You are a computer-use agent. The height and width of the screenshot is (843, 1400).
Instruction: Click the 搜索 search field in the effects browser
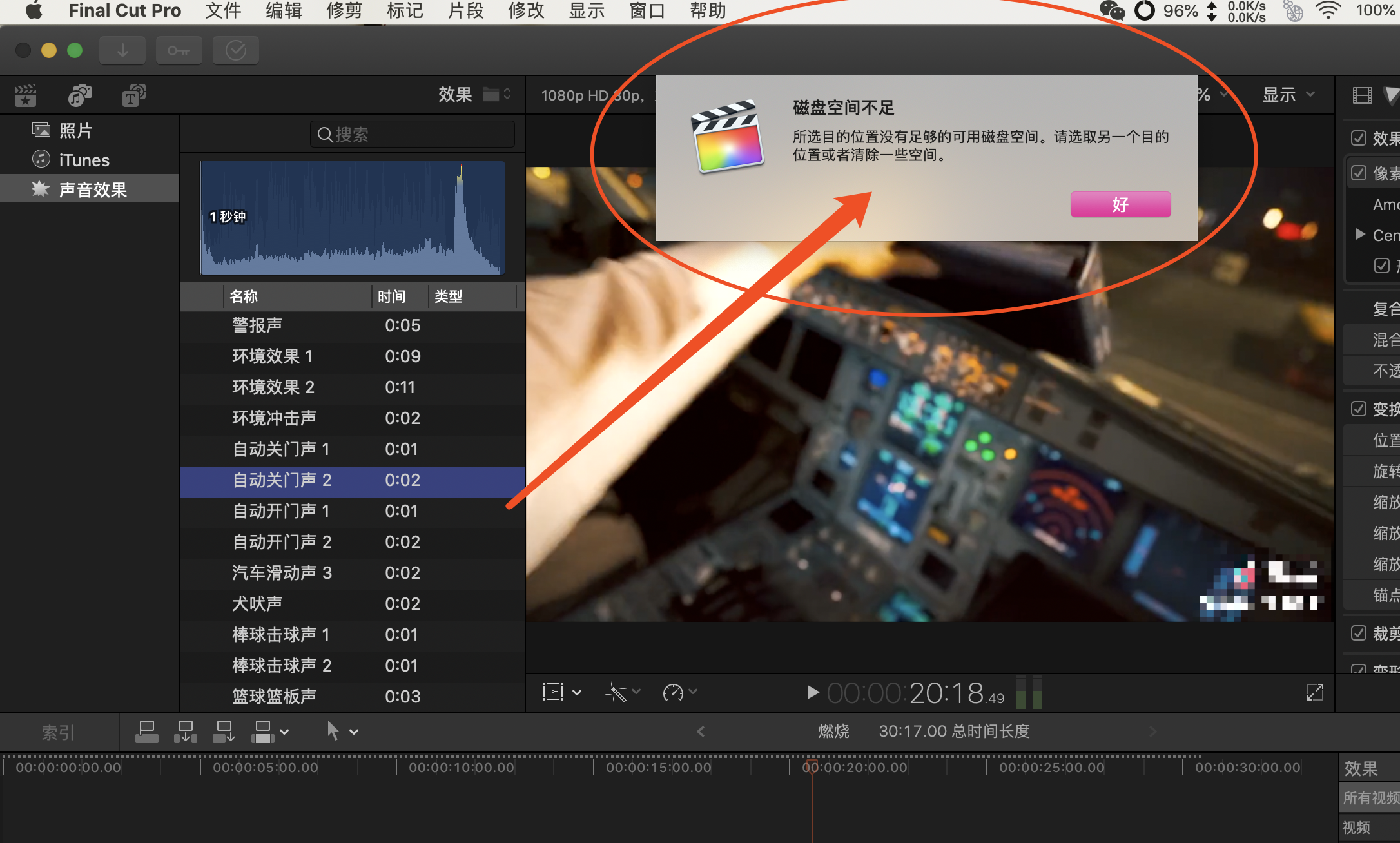(x=413, y=134)
